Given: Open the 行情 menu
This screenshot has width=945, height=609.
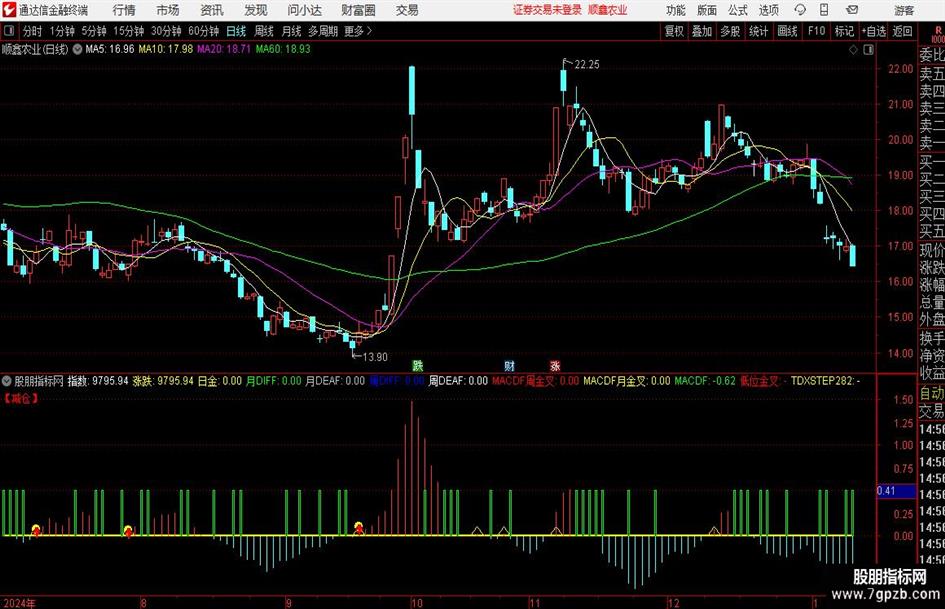Looking at the screenshot, I should pos(124,10).
